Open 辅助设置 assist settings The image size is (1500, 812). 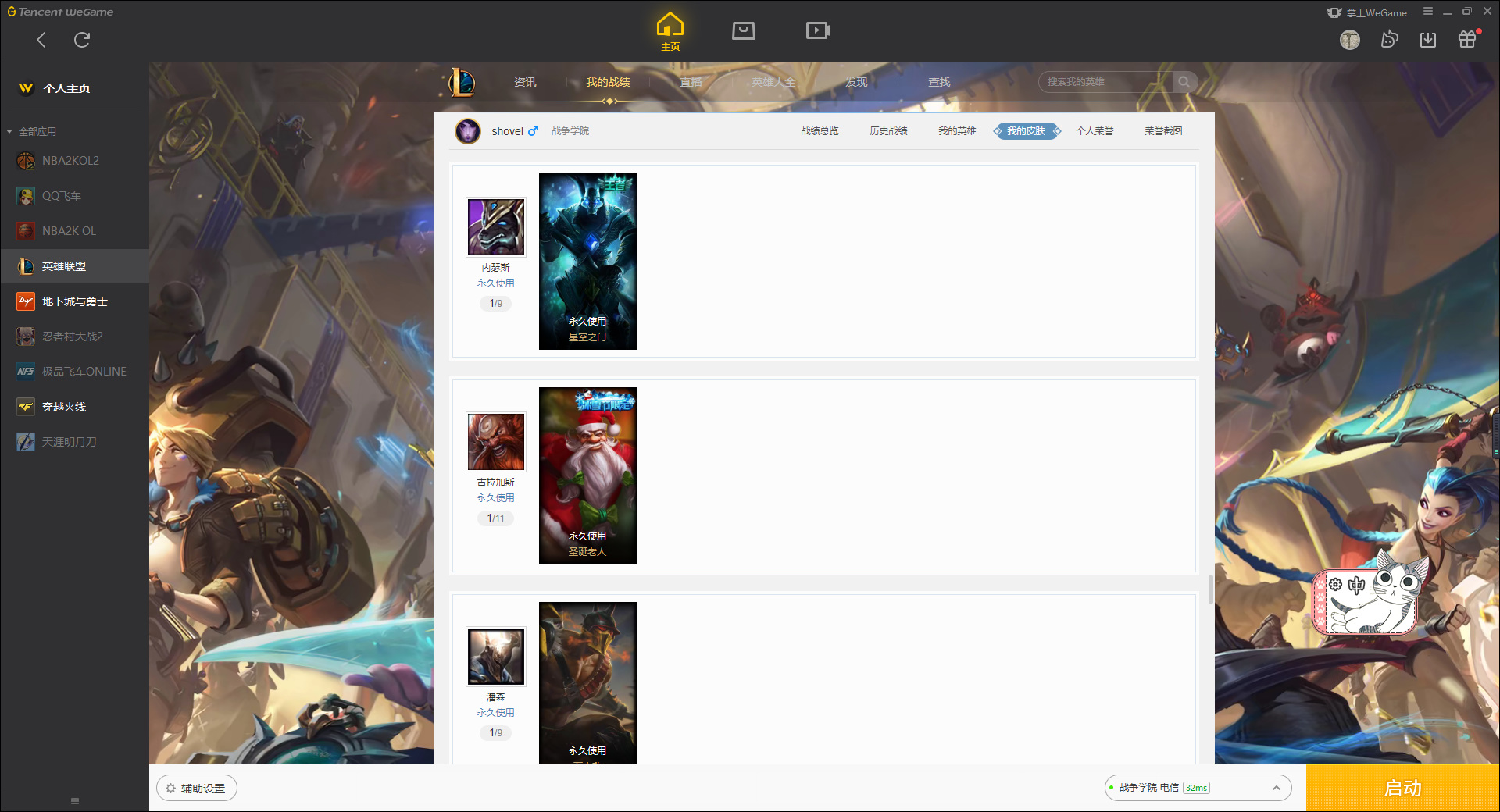197,789
